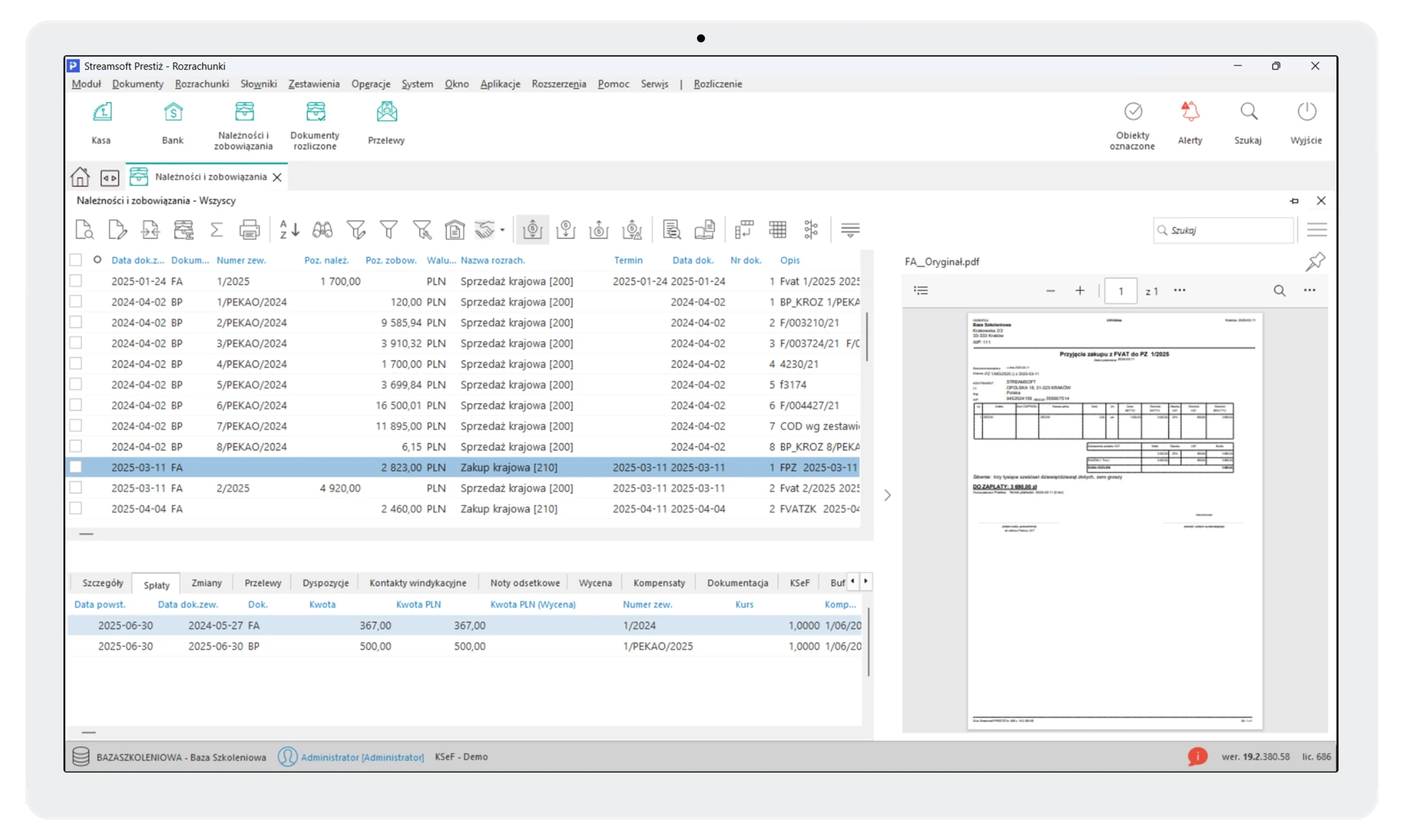Collapse the PDF preview panel using the chevron
Image resolution: width=1401 pixels, height=840 pixels.
coord(888,495)
